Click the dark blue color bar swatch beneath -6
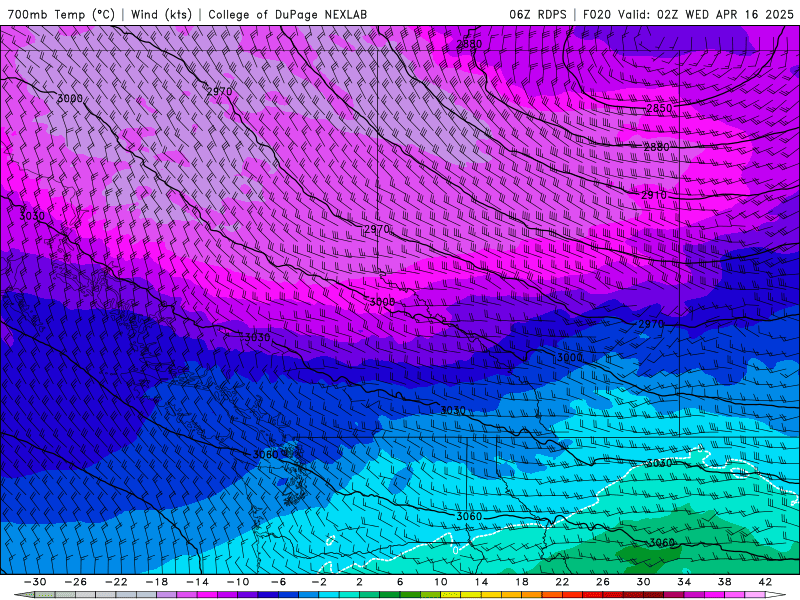 (x=268, y=595)
